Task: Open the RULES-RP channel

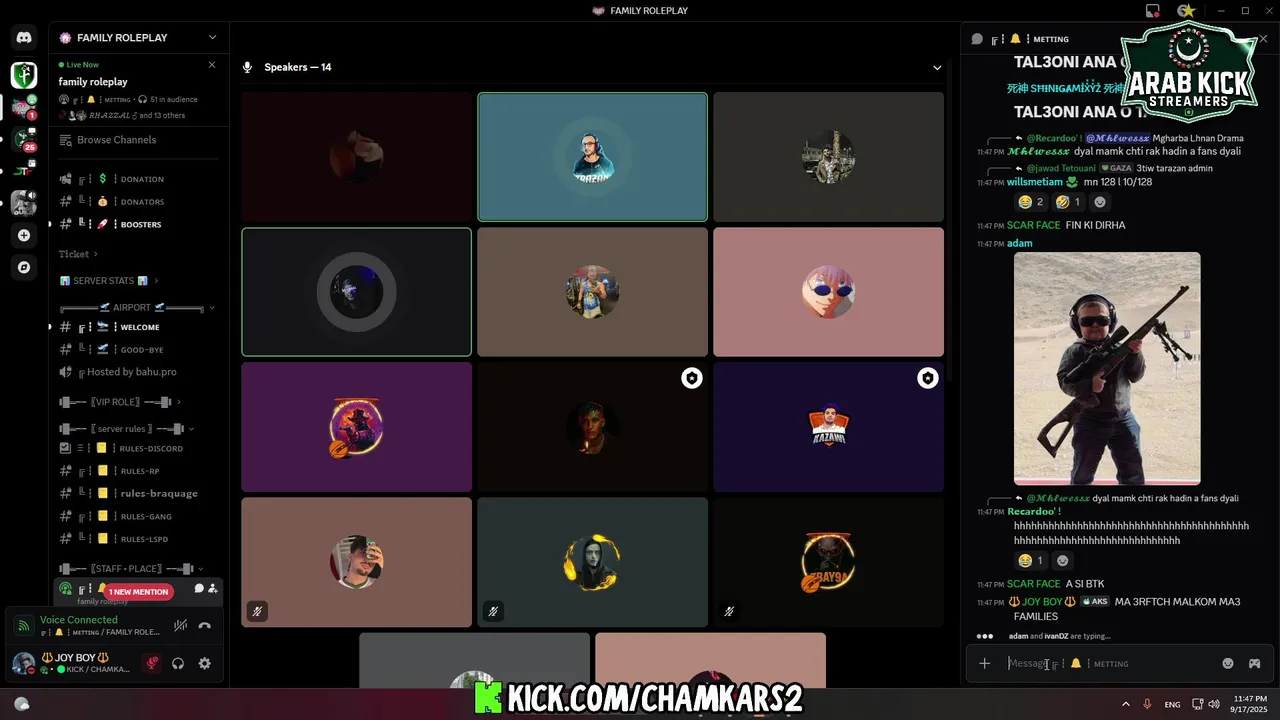Action: (138, 471)
